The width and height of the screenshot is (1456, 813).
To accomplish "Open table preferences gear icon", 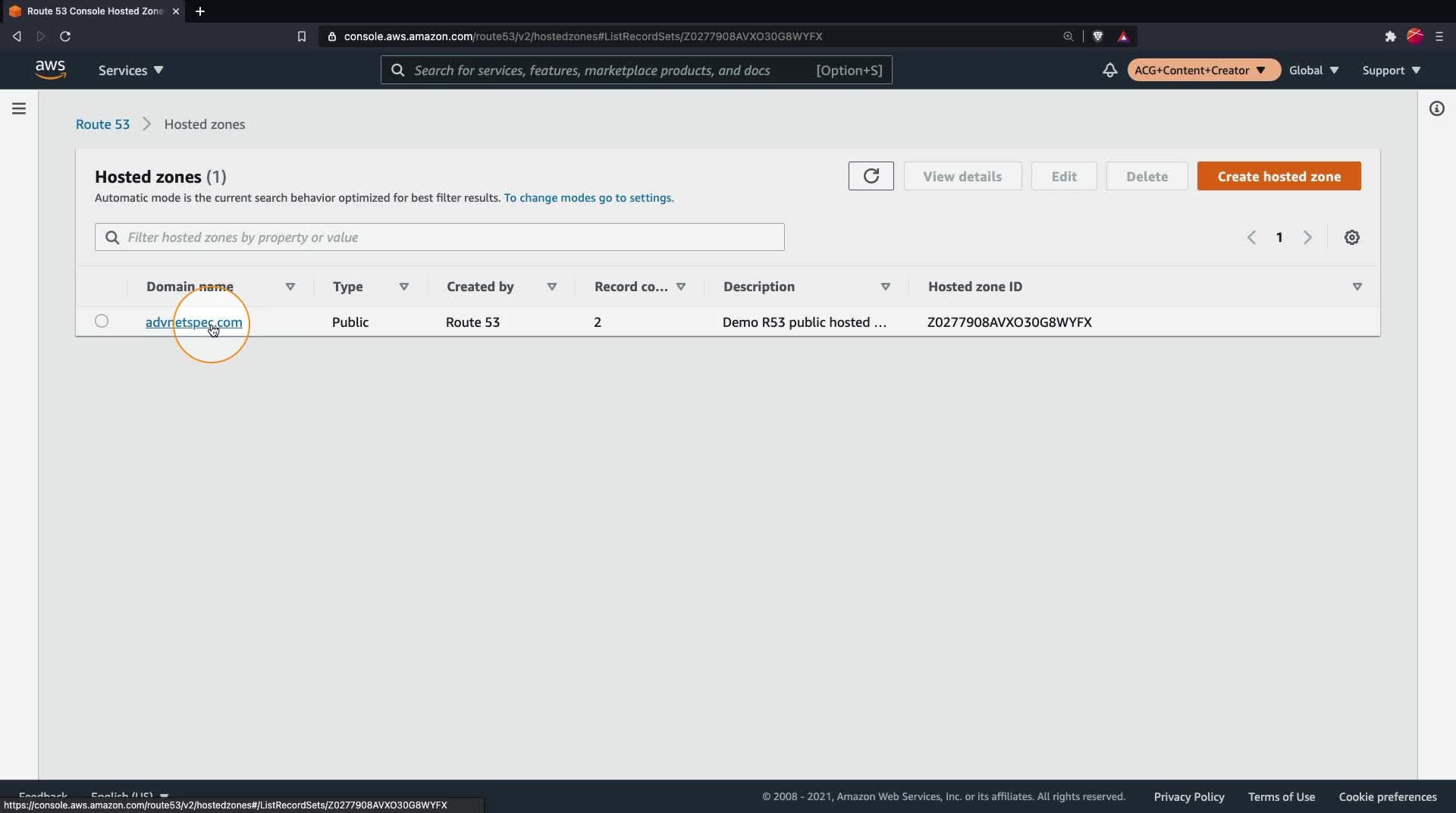I will point(1351,237).
